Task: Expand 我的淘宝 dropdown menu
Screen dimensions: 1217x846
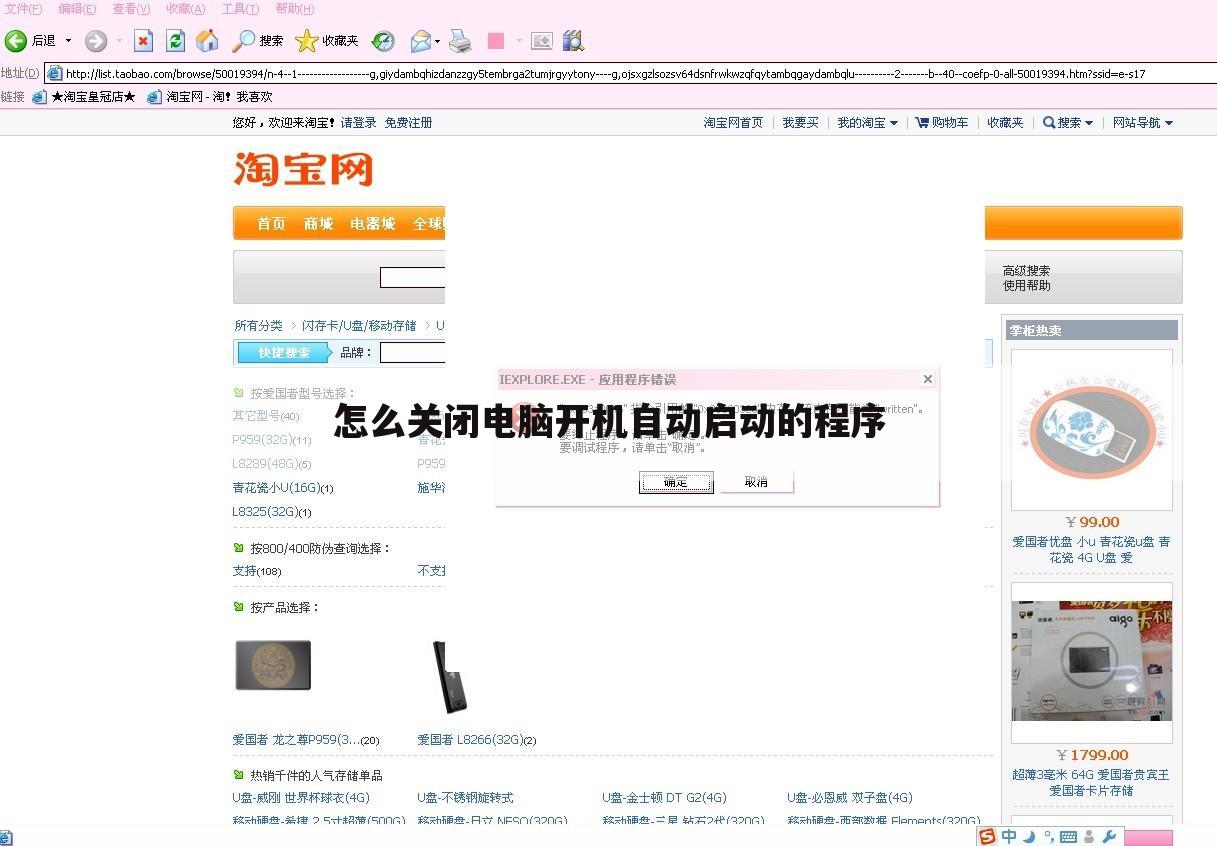Action: pyautogui.click(x=893, y=123)
